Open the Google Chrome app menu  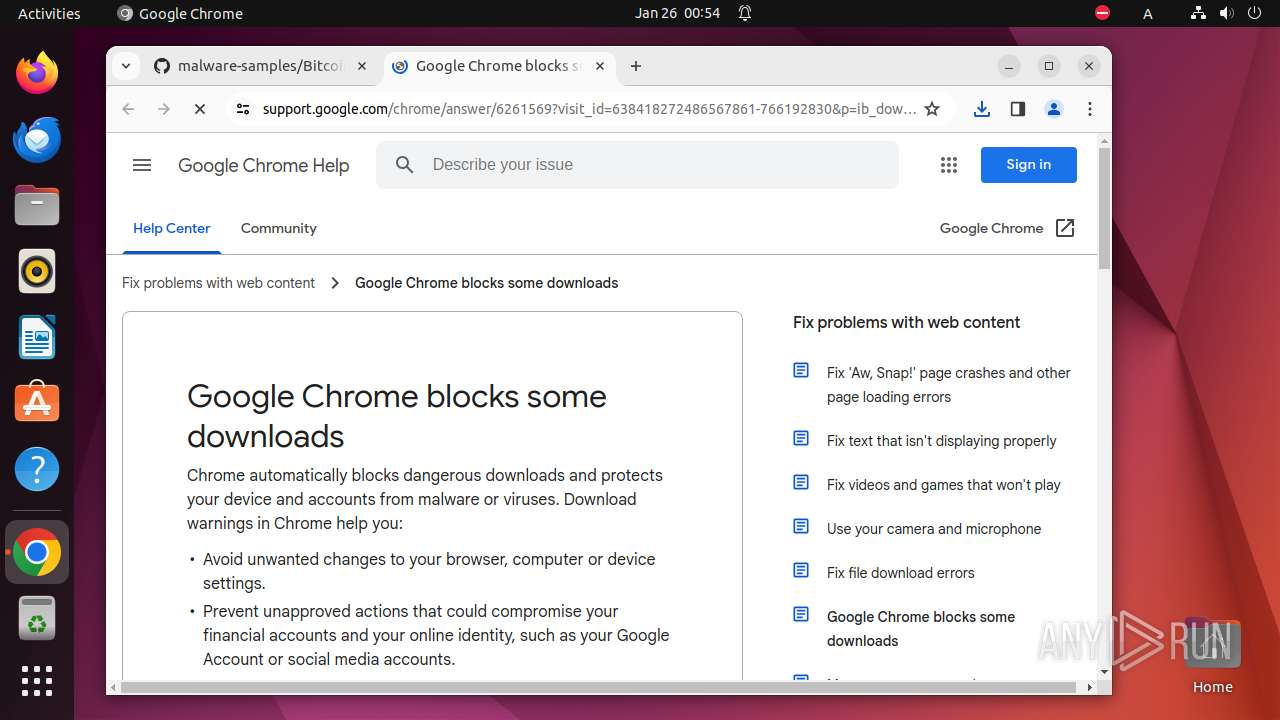[180, 13]
